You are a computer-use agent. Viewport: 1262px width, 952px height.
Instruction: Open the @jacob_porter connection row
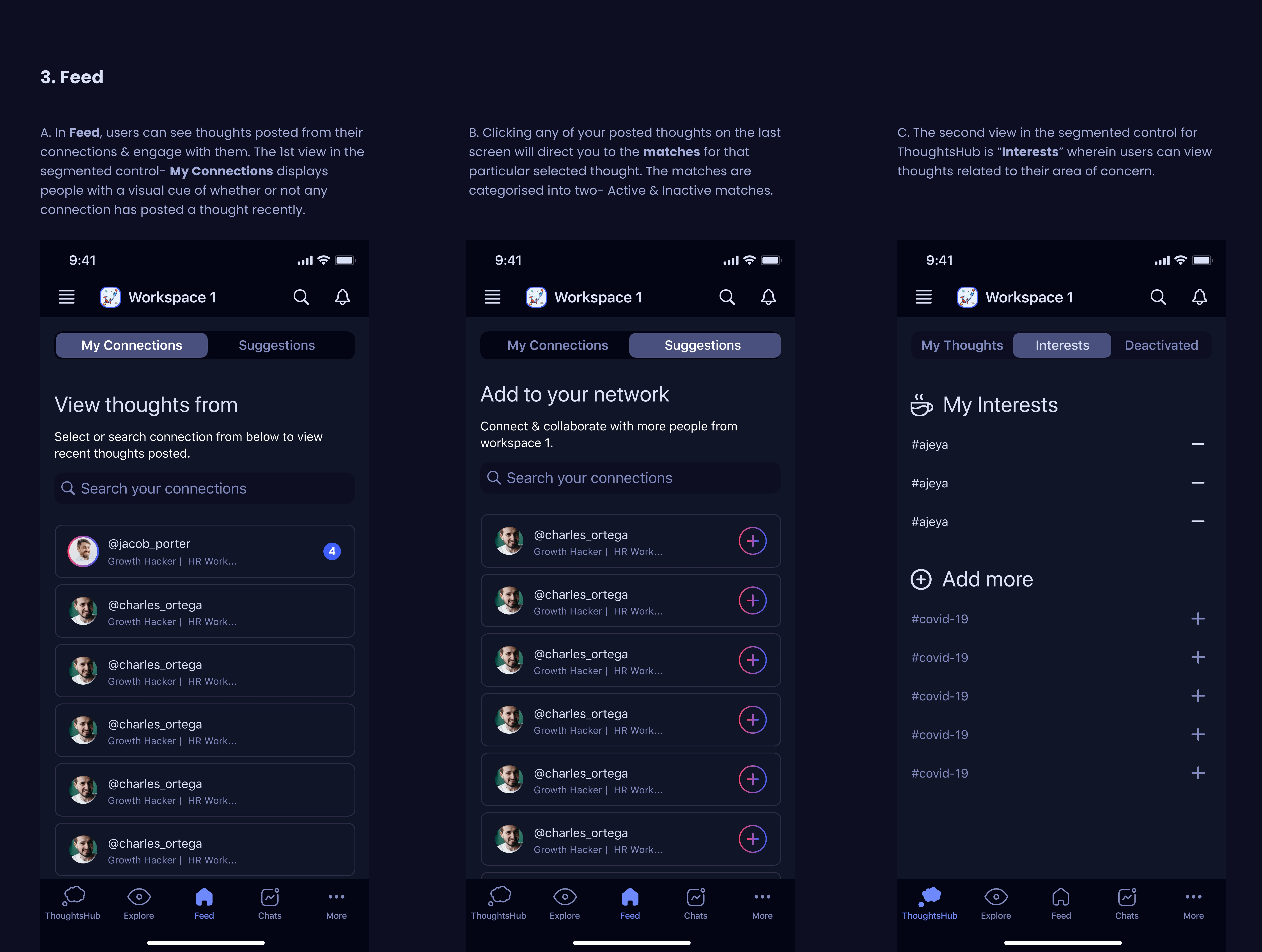coord(205,551)
